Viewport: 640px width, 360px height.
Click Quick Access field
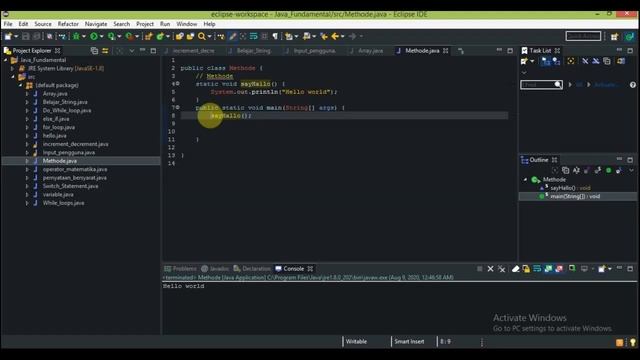583,36
